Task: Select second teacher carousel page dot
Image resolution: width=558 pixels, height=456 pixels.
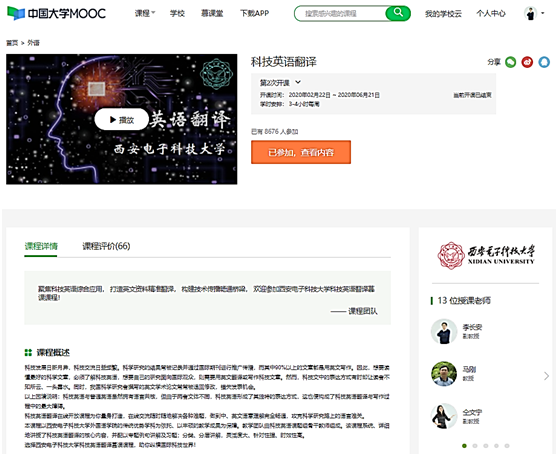Action: [475, 446]
